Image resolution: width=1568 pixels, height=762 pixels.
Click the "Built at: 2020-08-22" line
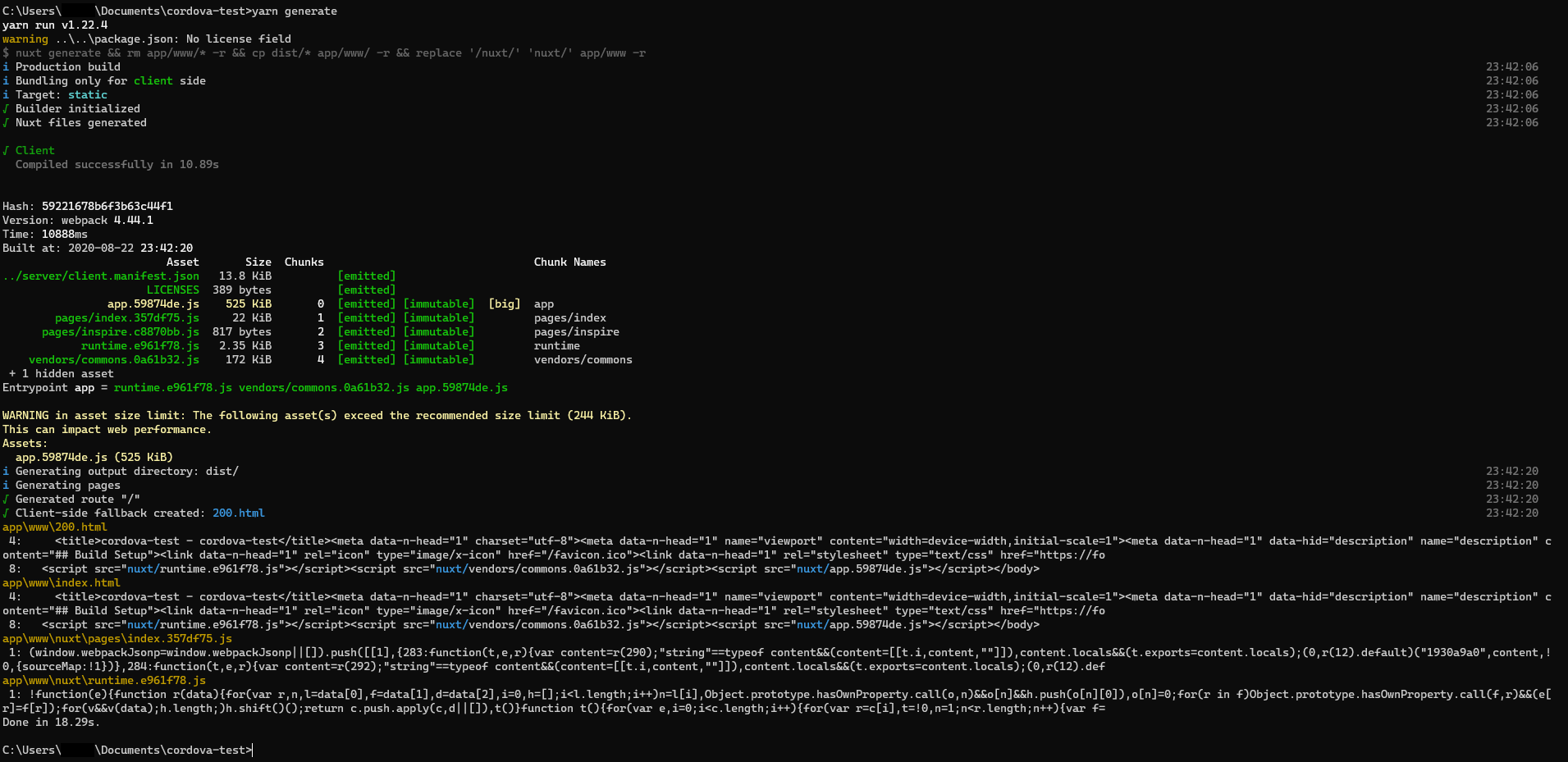point(98,248)
